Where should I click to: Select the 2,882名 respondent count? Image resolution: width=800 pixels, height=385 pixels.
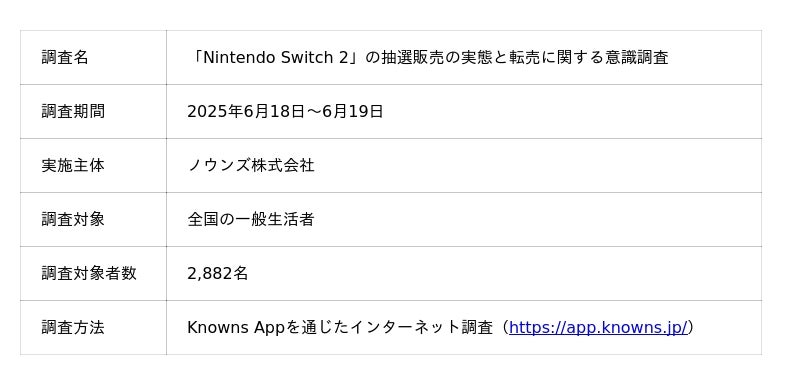pyautogui.click(x=217, y=274)
